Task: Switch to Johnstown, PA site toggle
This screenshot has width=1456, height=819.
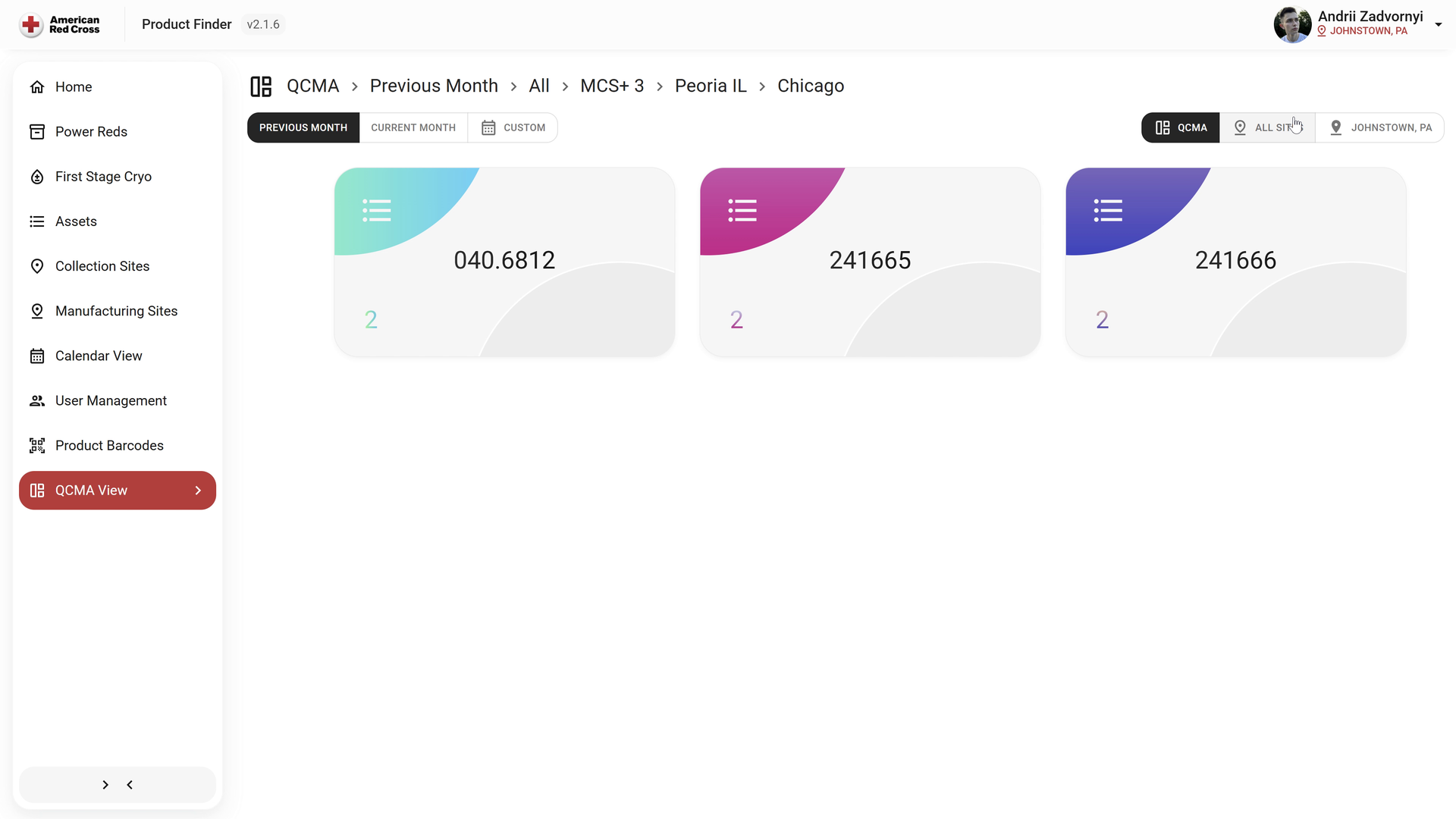Action: (1379, 127)
